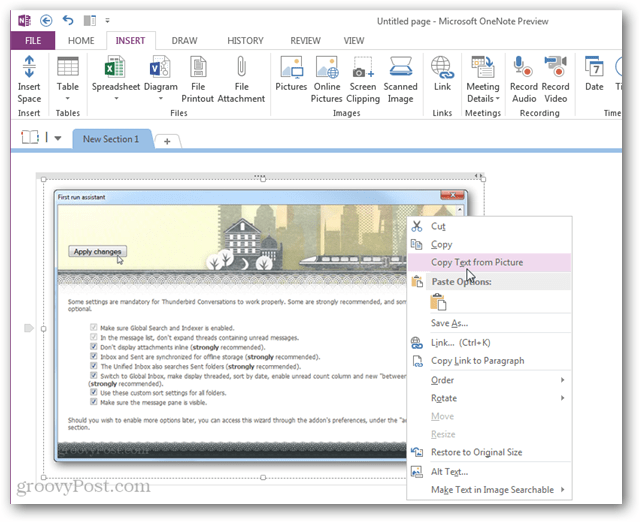The image size is (640, 522).
Task: Click the Table grid icon
Action: pyautogui.click(x=68, y=67)
